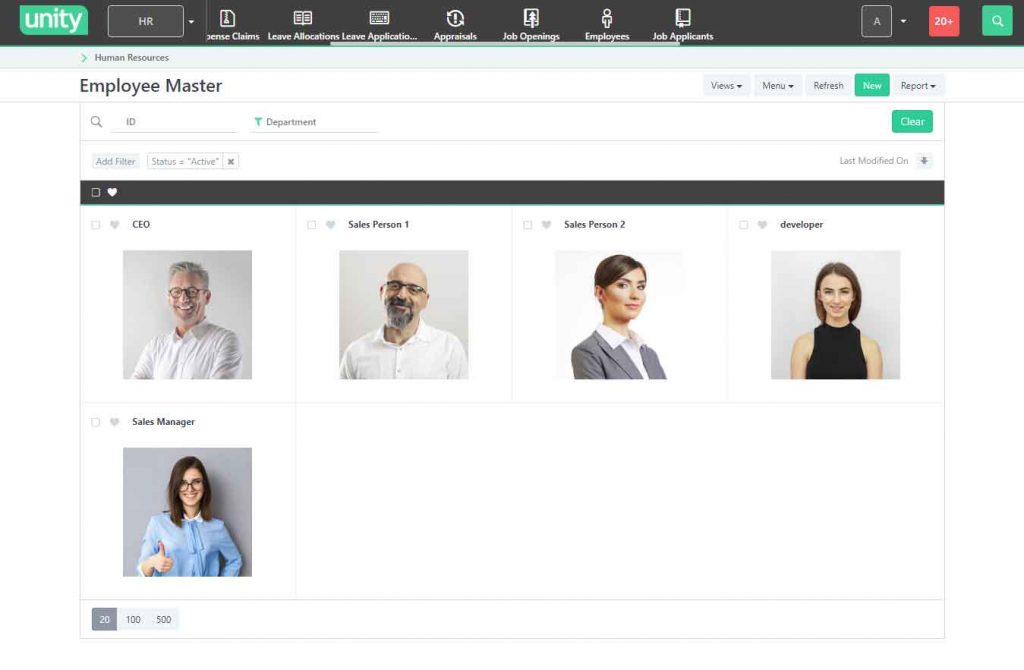Expand the Report dropdown
Viewport: 1024px width, 670px height.
click(917, 86)
